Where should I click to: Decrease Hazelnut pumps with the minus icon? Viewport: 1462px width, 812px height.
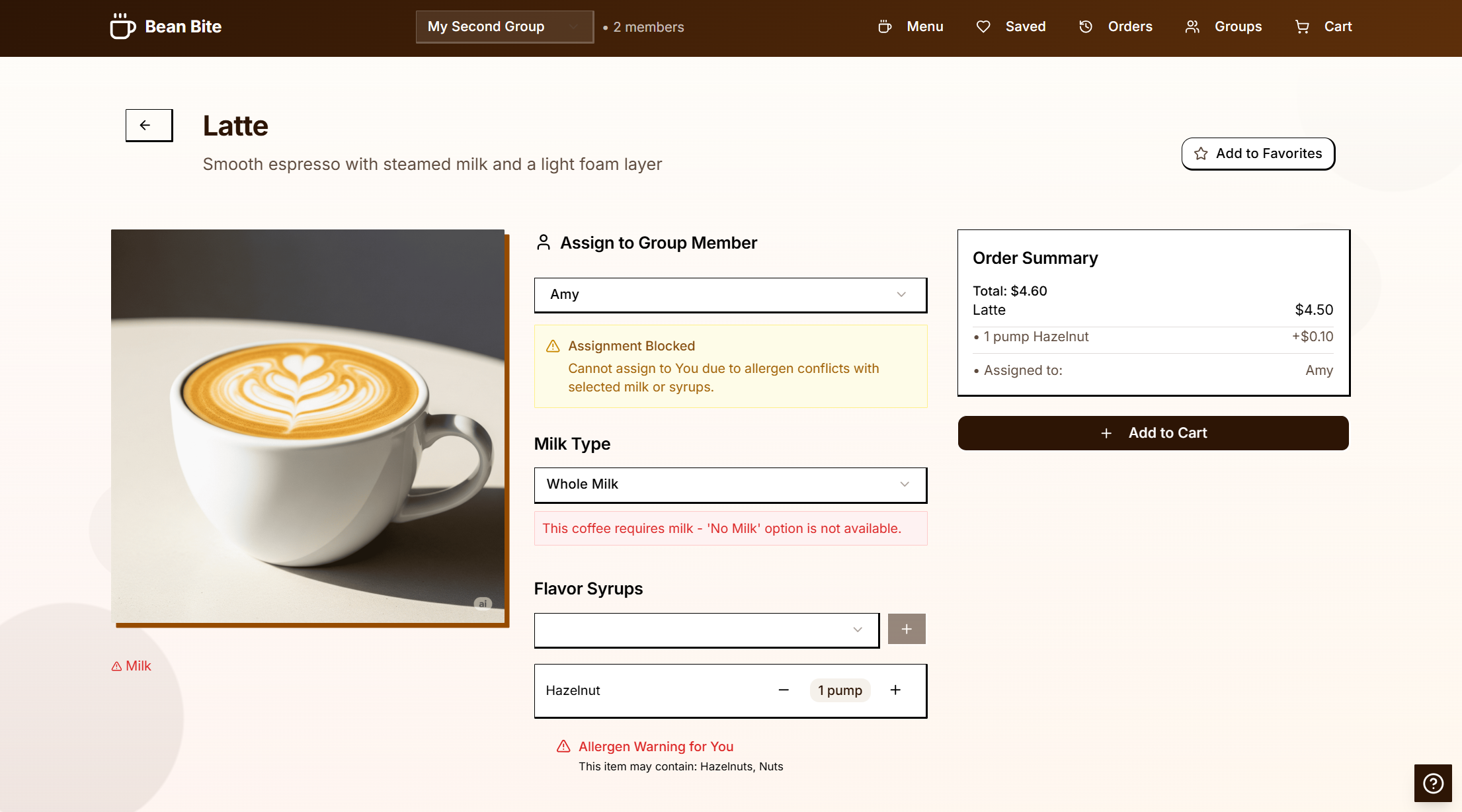(x=784, y=690)
